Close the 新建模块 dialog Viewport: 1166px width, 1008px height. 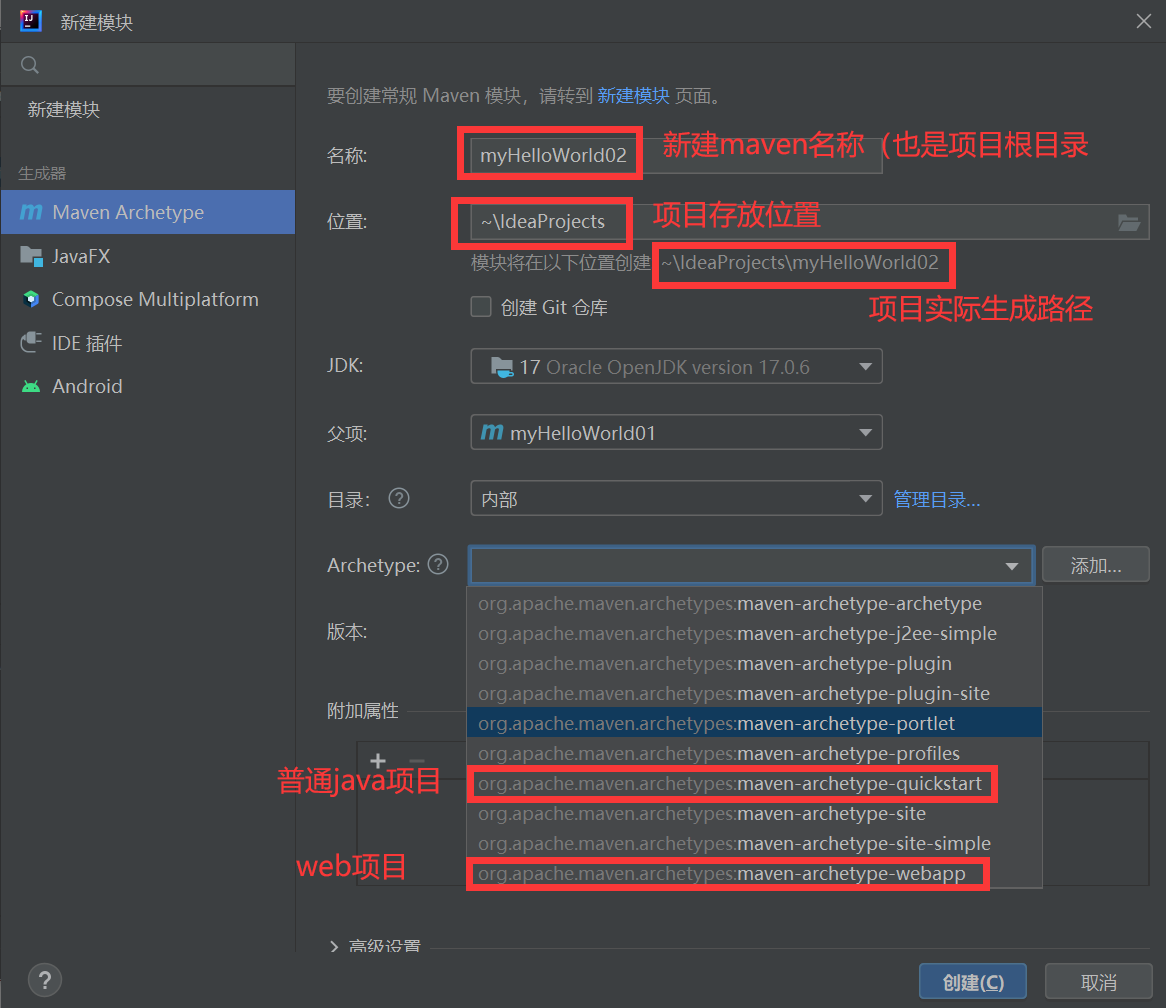click(x=1144, y=22)
